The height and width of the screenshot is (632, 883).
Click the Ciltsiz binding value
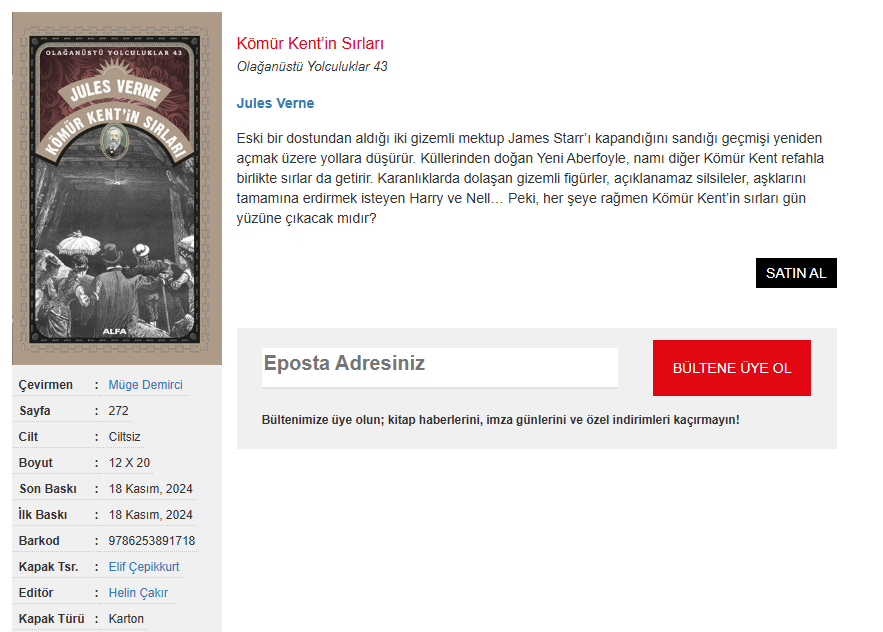pyautogui.click(x=124, y=437)
